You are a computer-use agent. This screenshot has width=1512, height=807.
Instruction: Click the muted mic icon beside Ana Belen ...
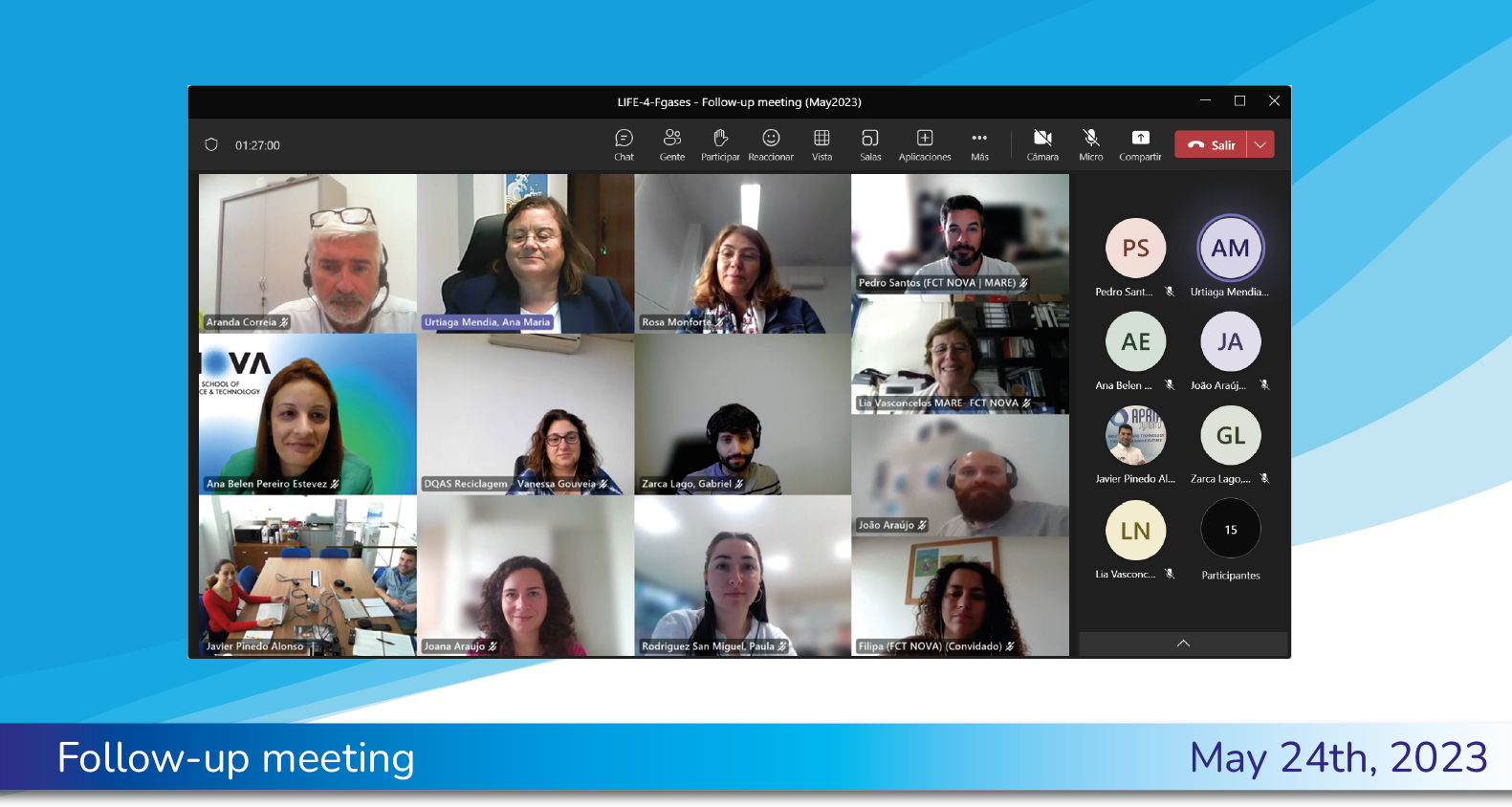tap(1170, 385)
